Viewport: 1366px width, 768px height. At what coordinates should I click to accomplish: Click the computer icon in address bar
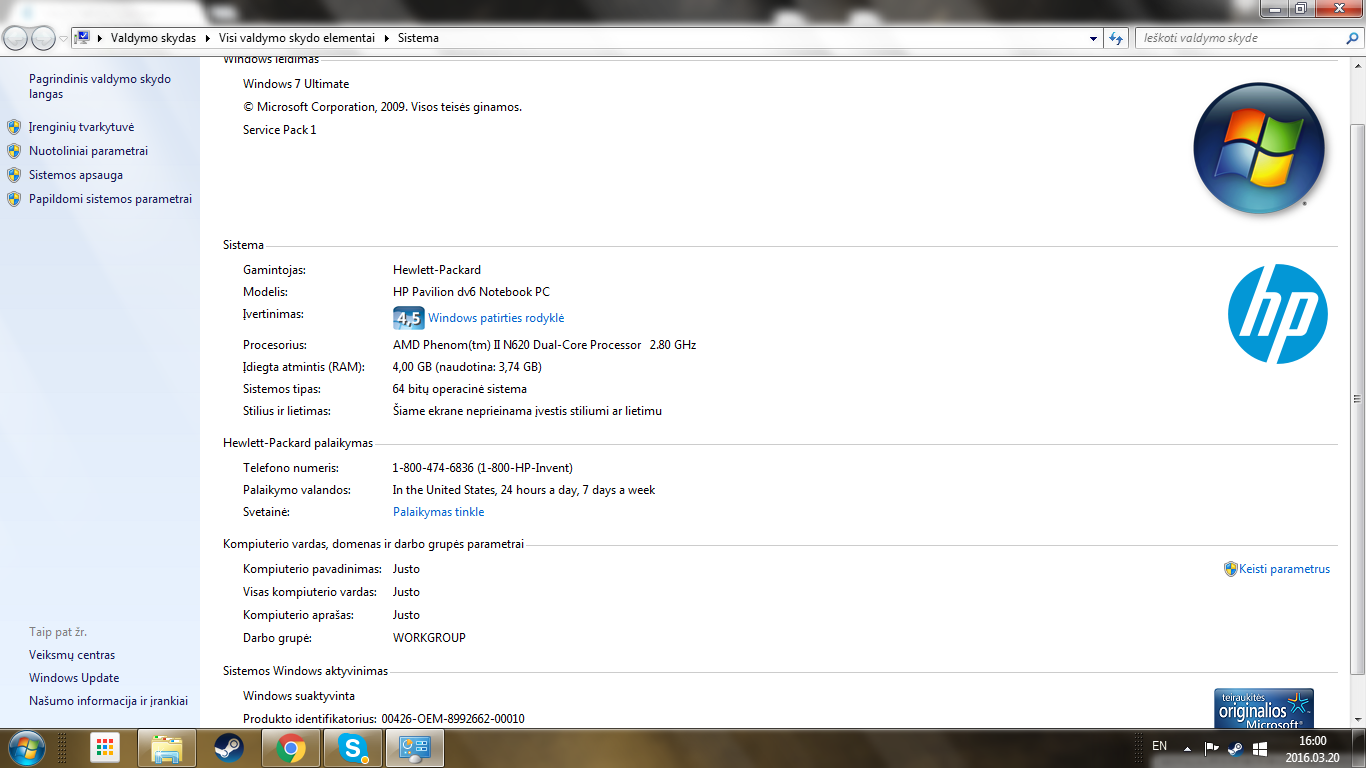[x=84, y=38]
